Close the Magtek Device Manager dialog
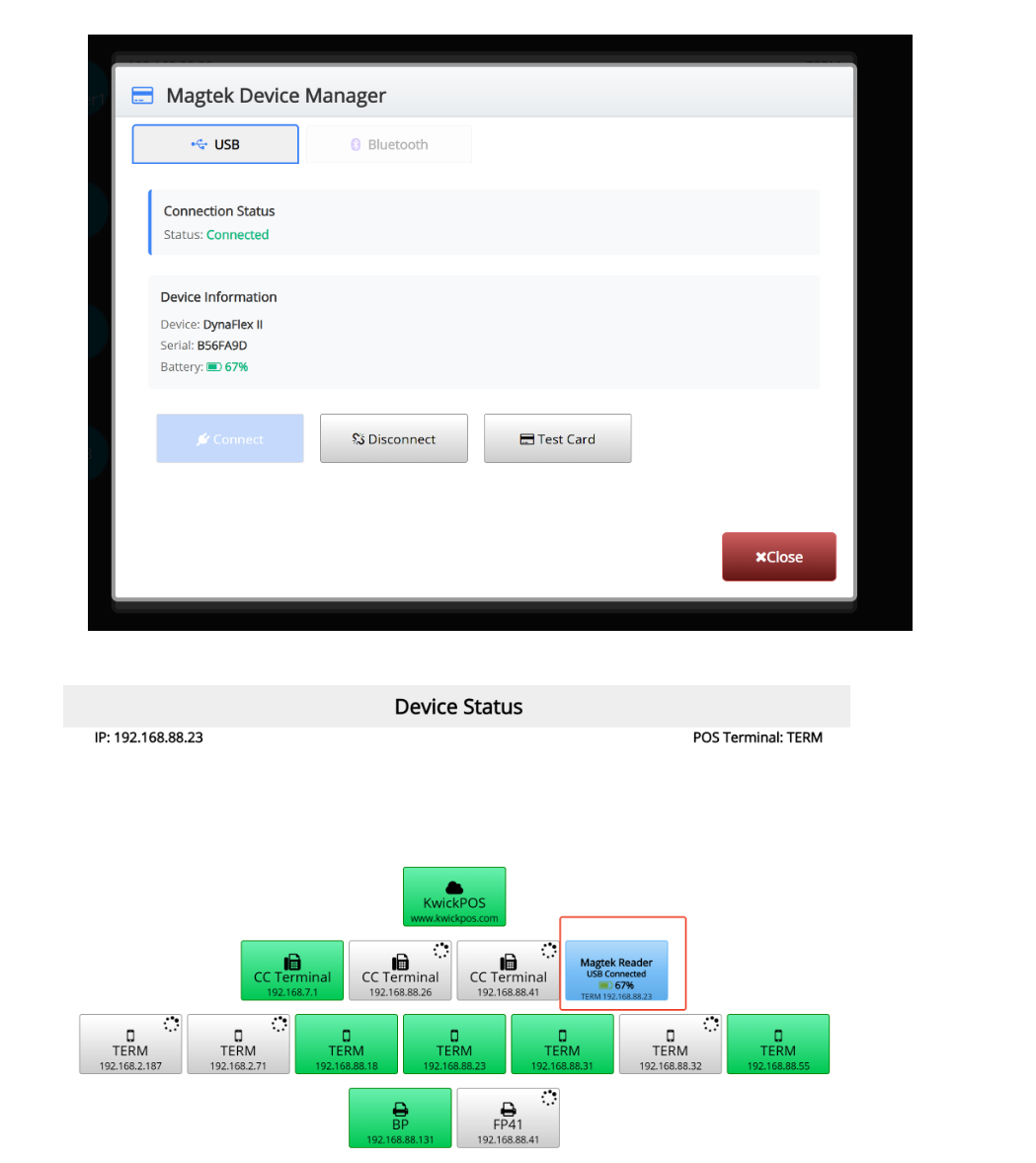This screenshot has width=1036, height=1163. [778, 556]
